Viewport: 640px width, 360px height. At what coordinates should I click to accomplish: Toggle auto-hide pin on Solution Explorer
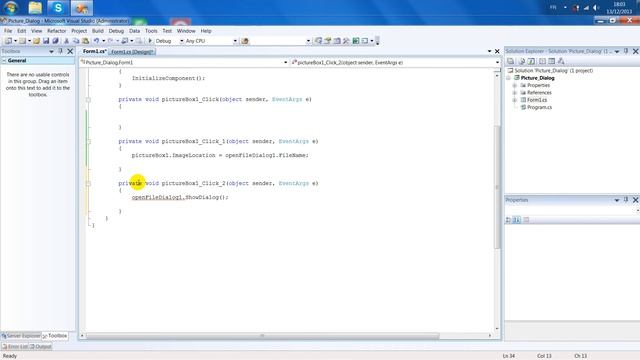(x=626, y=51)
